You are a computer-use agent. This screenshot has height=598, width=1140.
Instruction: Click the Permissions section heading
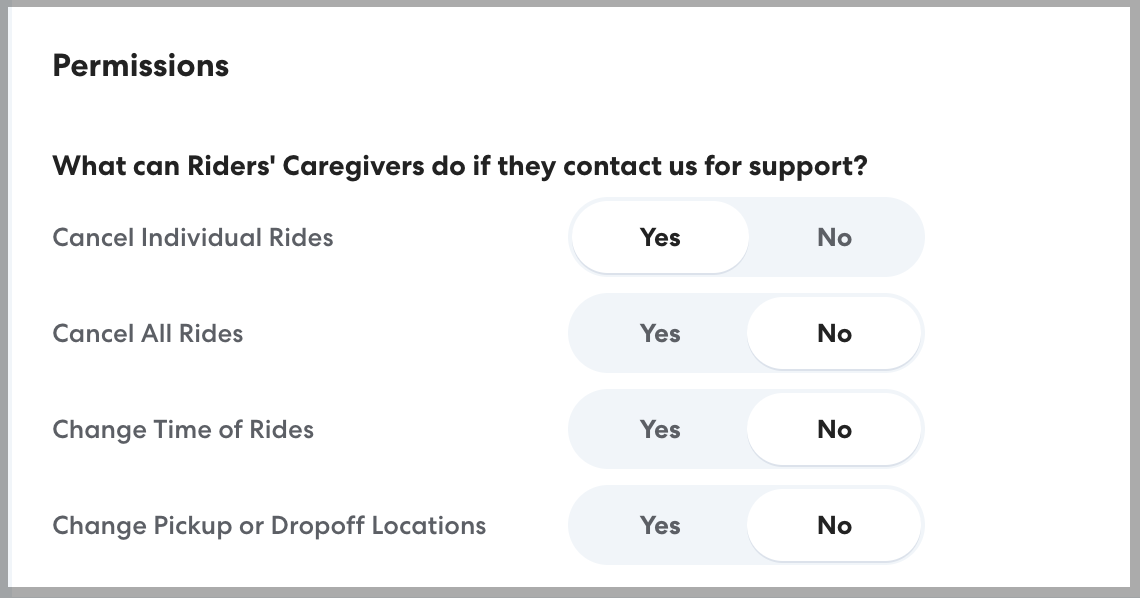[x=141, y=66]
